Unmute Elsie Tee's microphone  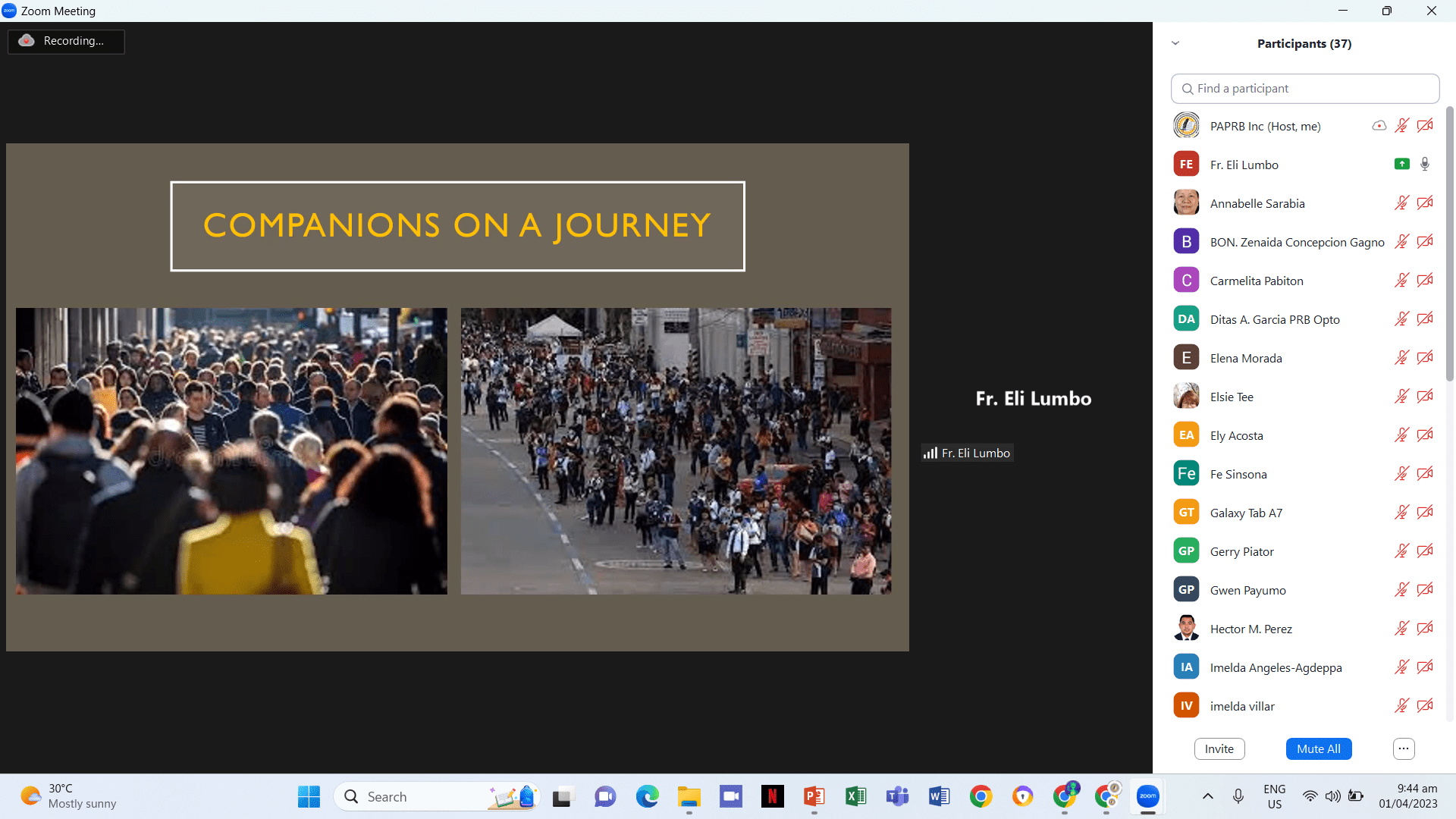pyautogui.click(x=1401, y=397)
